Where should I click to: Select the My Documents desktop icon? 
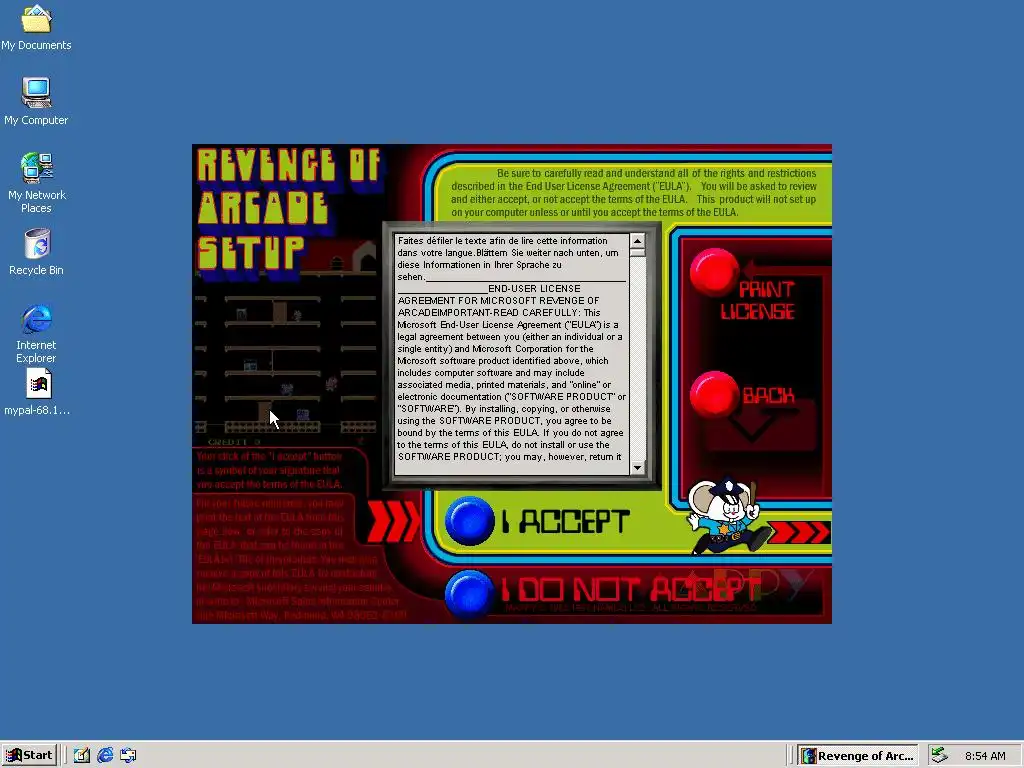[36, 29]
